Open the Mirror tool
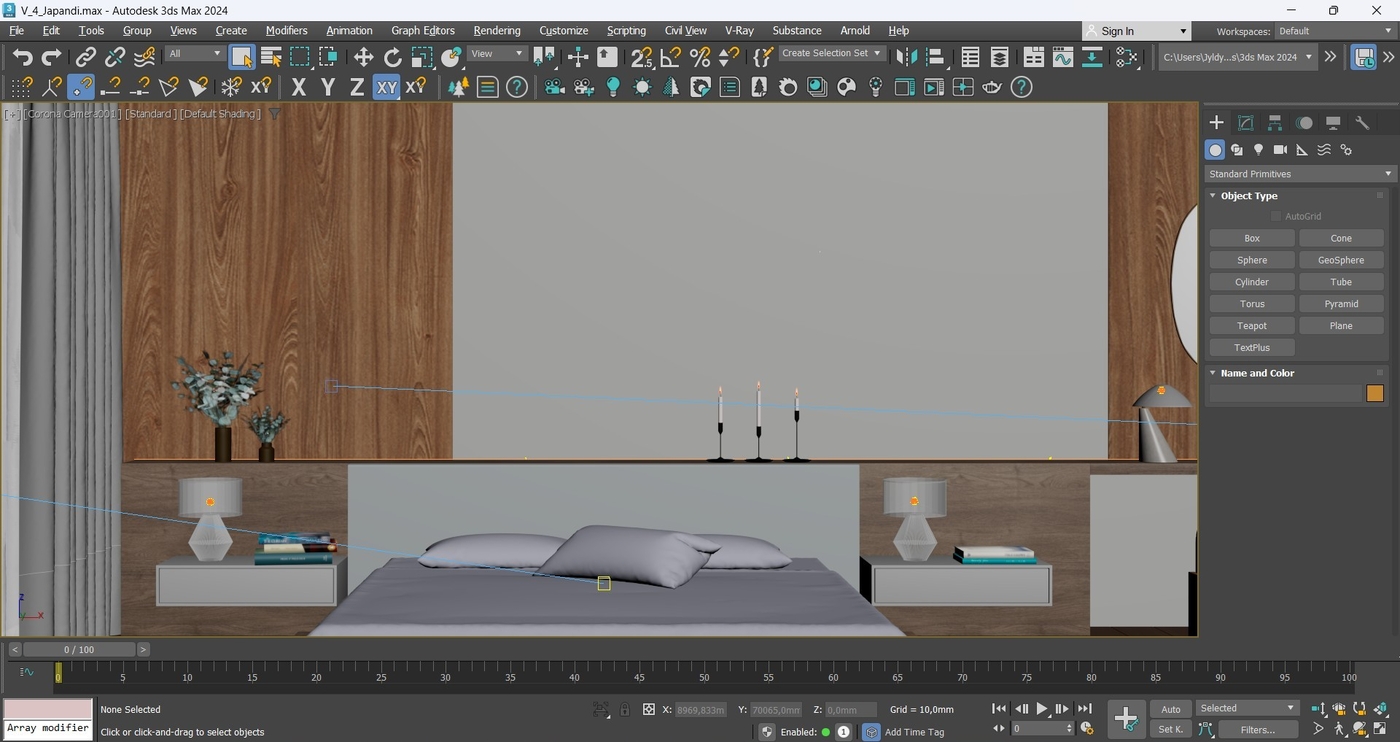This screenshot has width=1400, height=742. (x=906, y=57)
